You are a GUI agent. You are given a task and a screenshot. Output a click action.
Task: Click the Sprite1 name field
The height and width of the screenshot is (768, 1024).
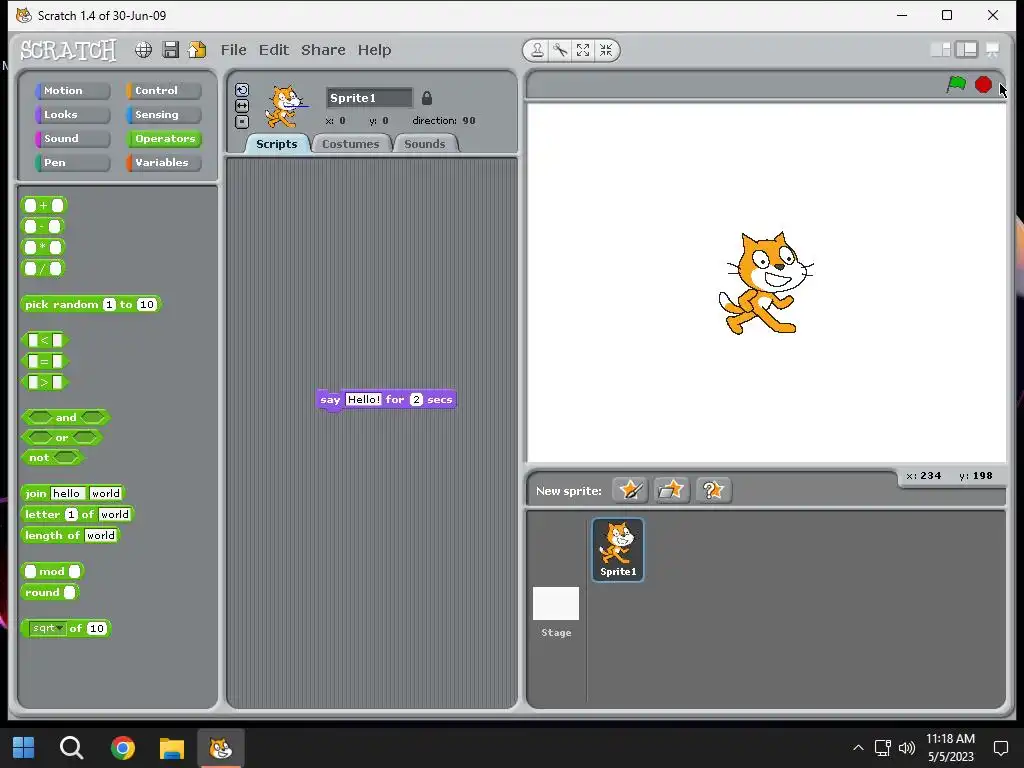click(x=370, y=98)
